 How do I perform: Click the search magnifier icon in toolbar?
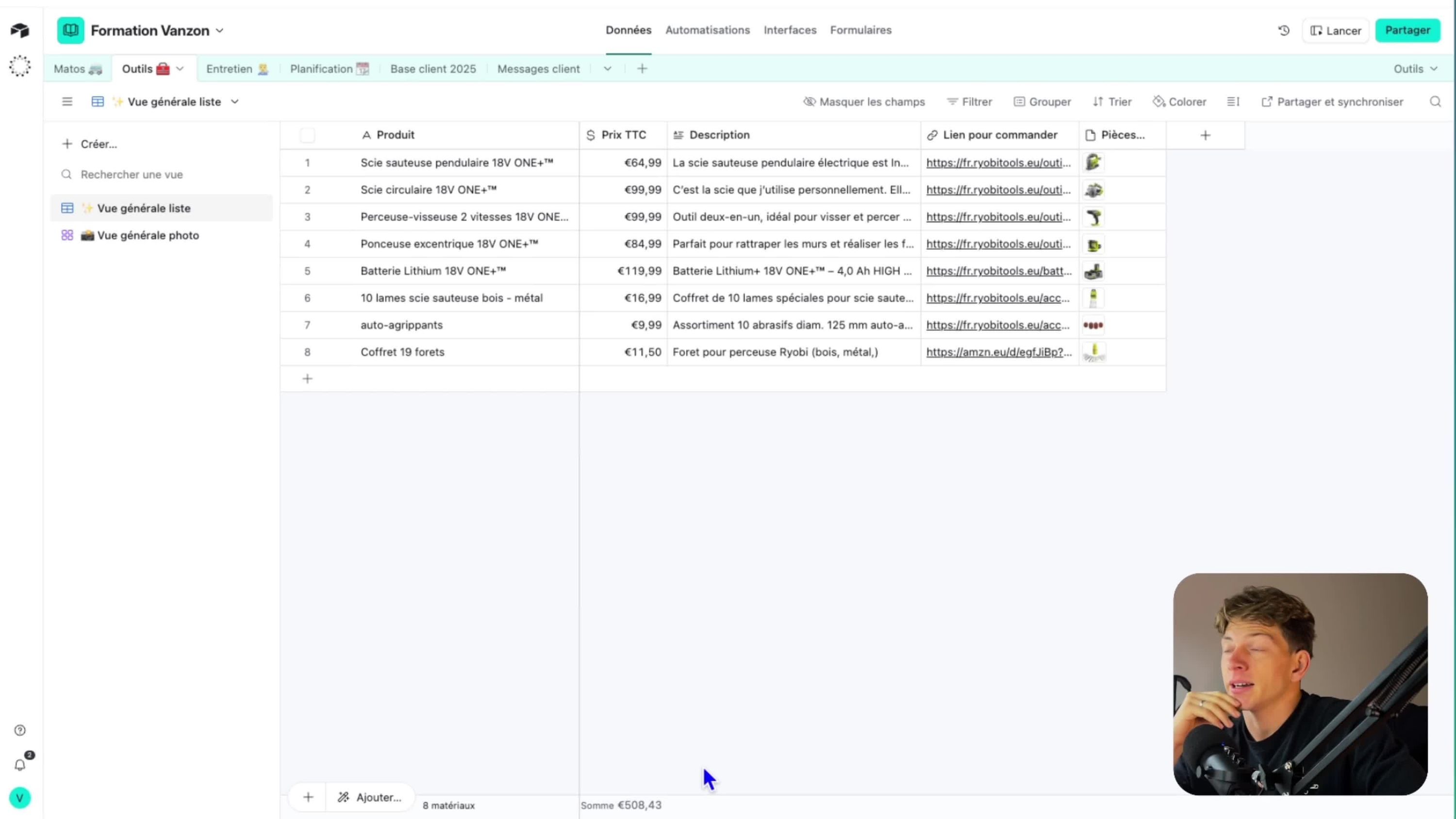1435,102
